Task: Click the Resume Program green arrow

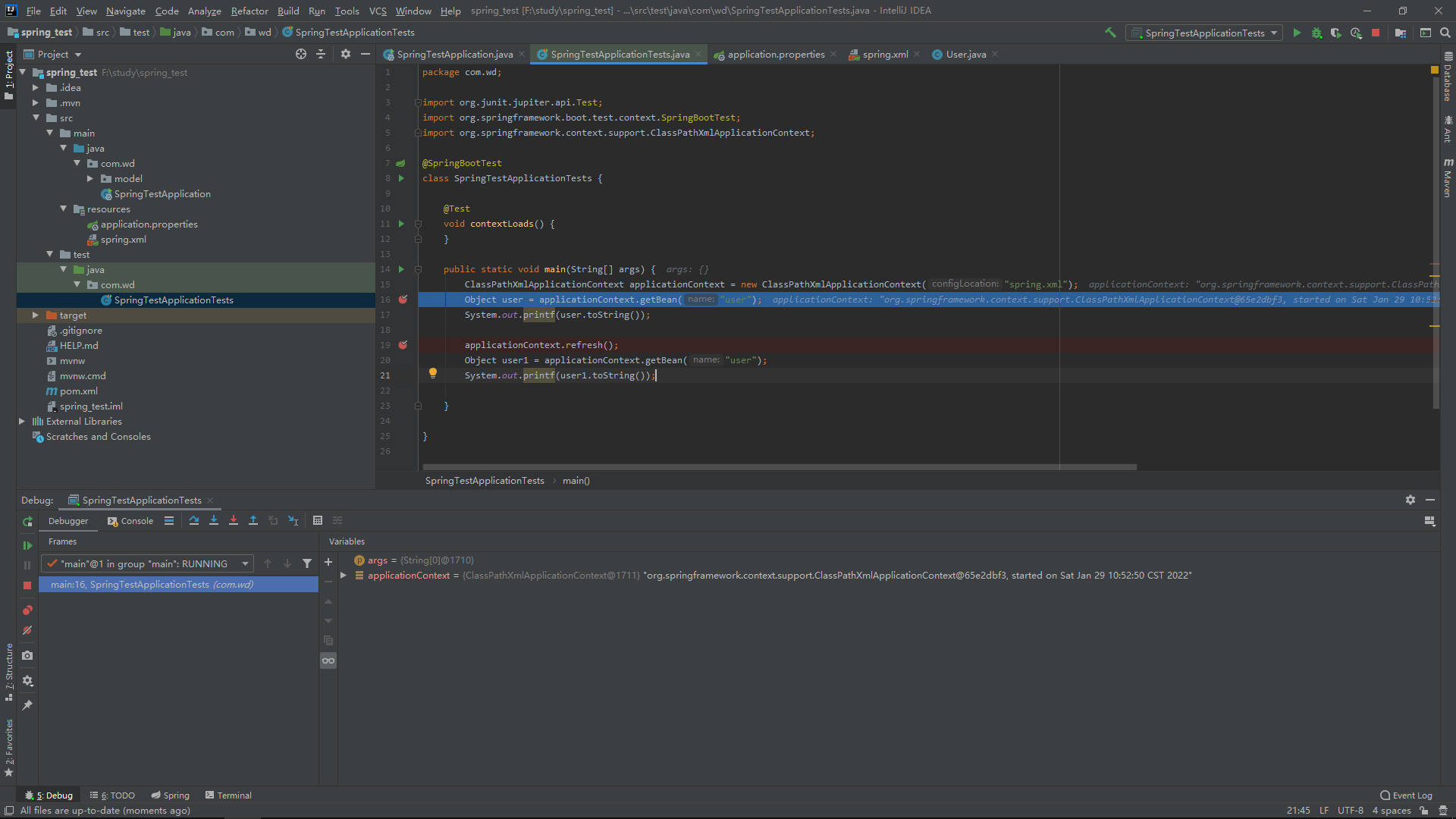Action: pyautogui.click(x=27, y=545)
